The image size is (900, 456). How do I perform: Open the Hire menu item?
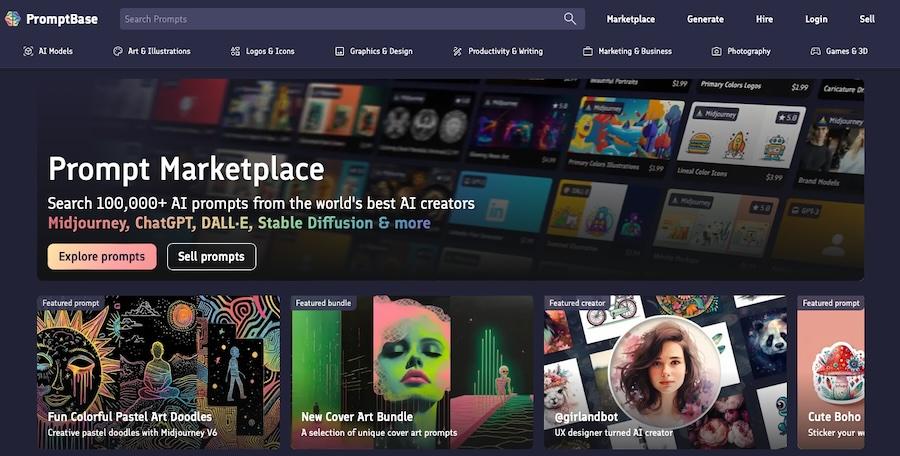coord(764,19)
